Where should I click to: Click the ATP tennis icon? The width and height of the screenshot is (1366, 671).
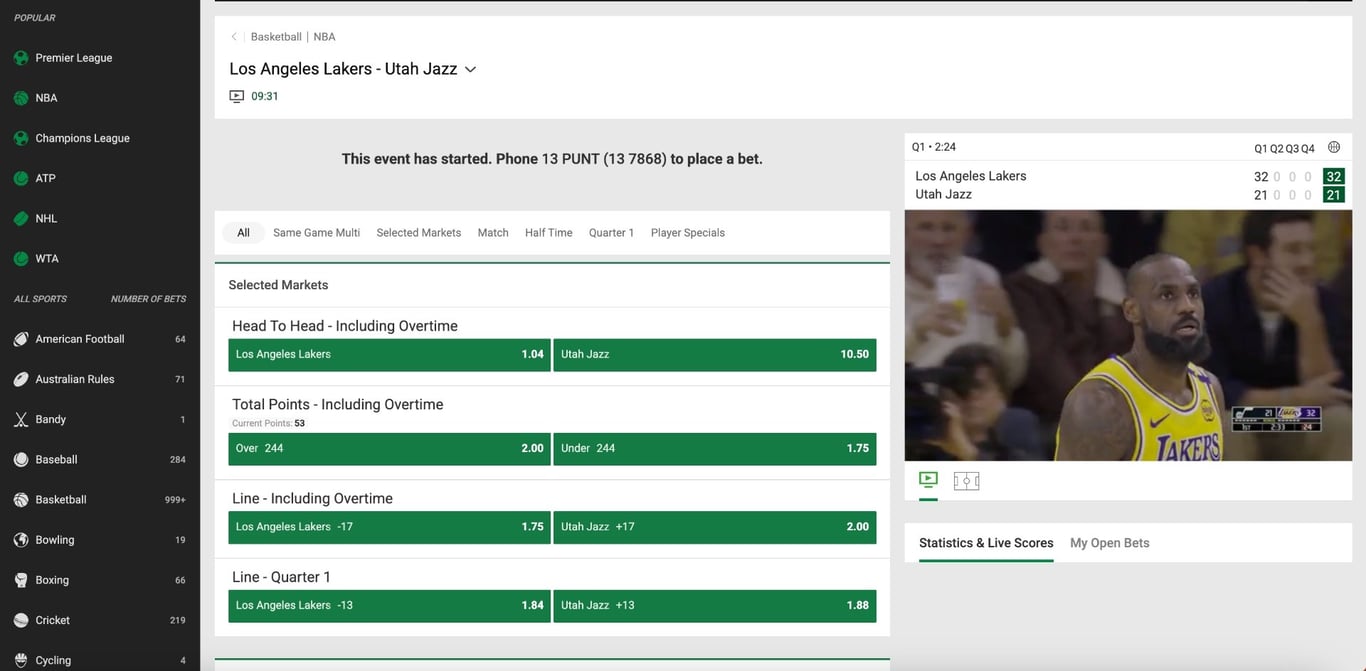(x=20, y=178)
